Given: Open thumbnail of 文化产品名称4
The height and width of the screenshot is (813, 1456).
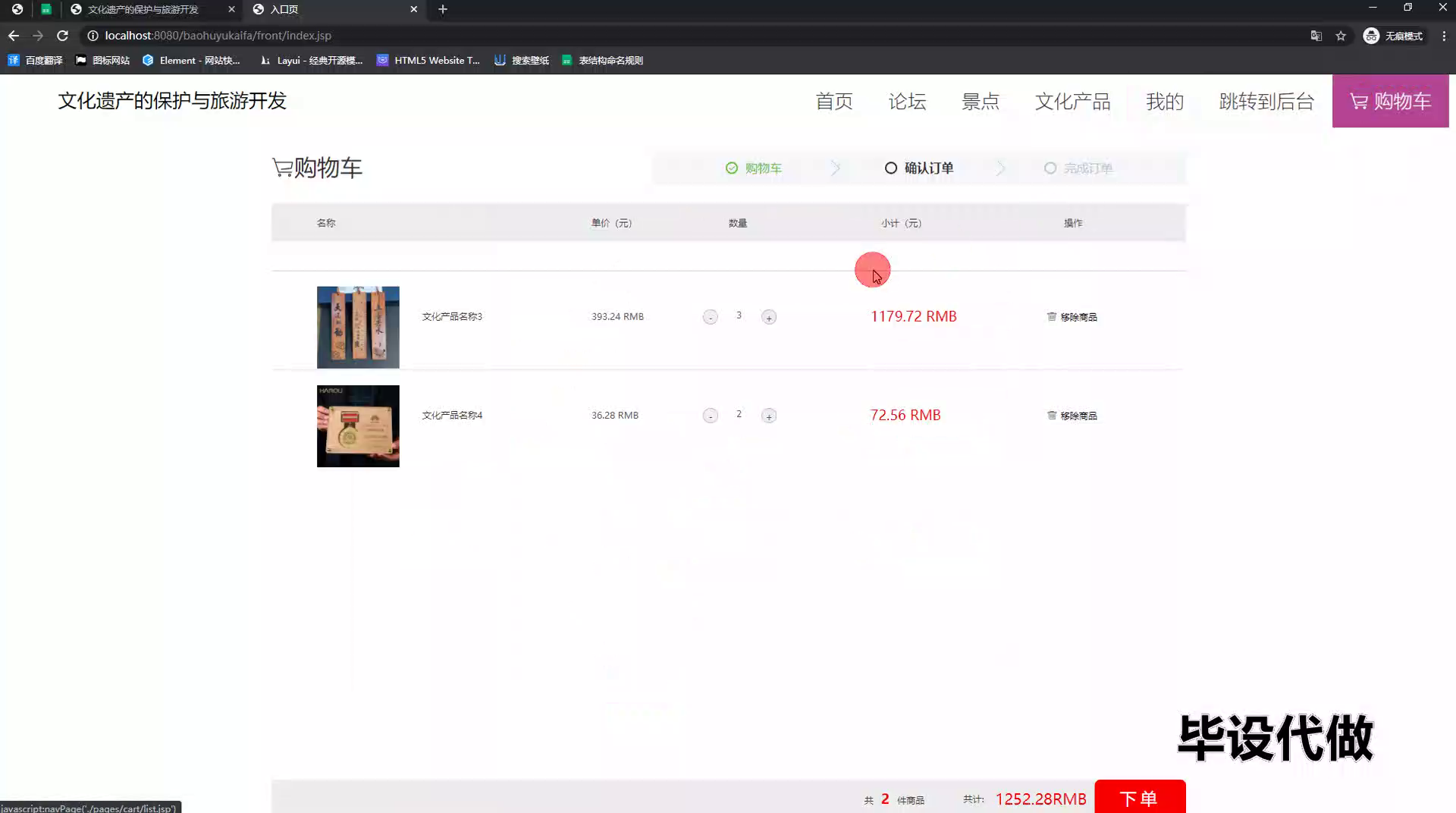Looking at the screenshot, I should click(x=358, y=426).
